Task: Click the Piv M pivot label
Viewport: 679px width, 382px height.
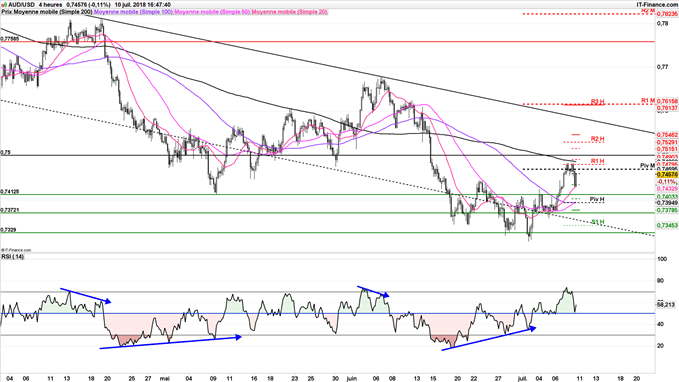Action: (647, 166)
